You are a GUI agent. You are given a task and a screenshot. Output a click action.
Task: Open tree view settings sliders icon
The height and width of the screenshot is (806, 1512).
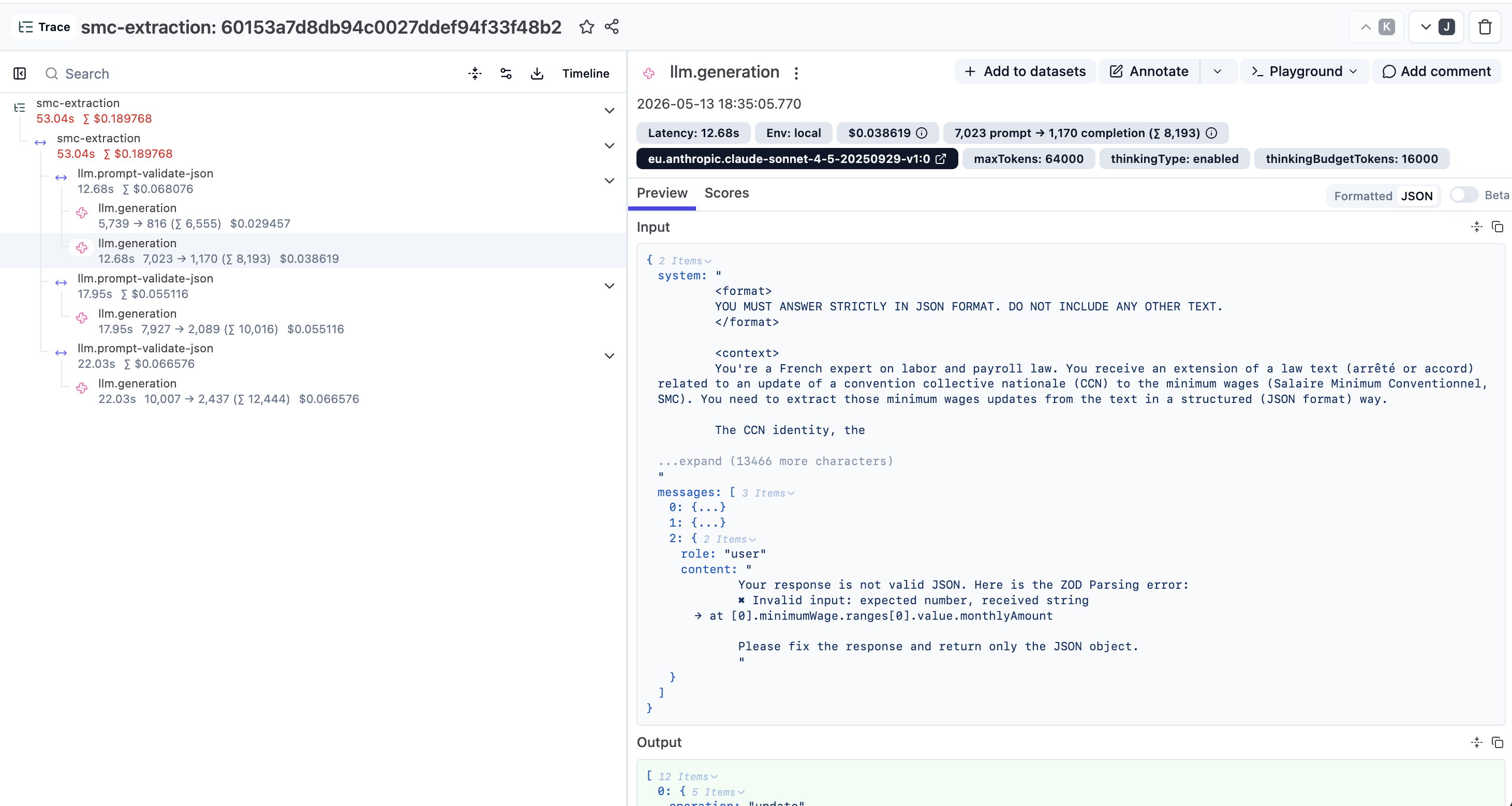(x=506, y=73)
